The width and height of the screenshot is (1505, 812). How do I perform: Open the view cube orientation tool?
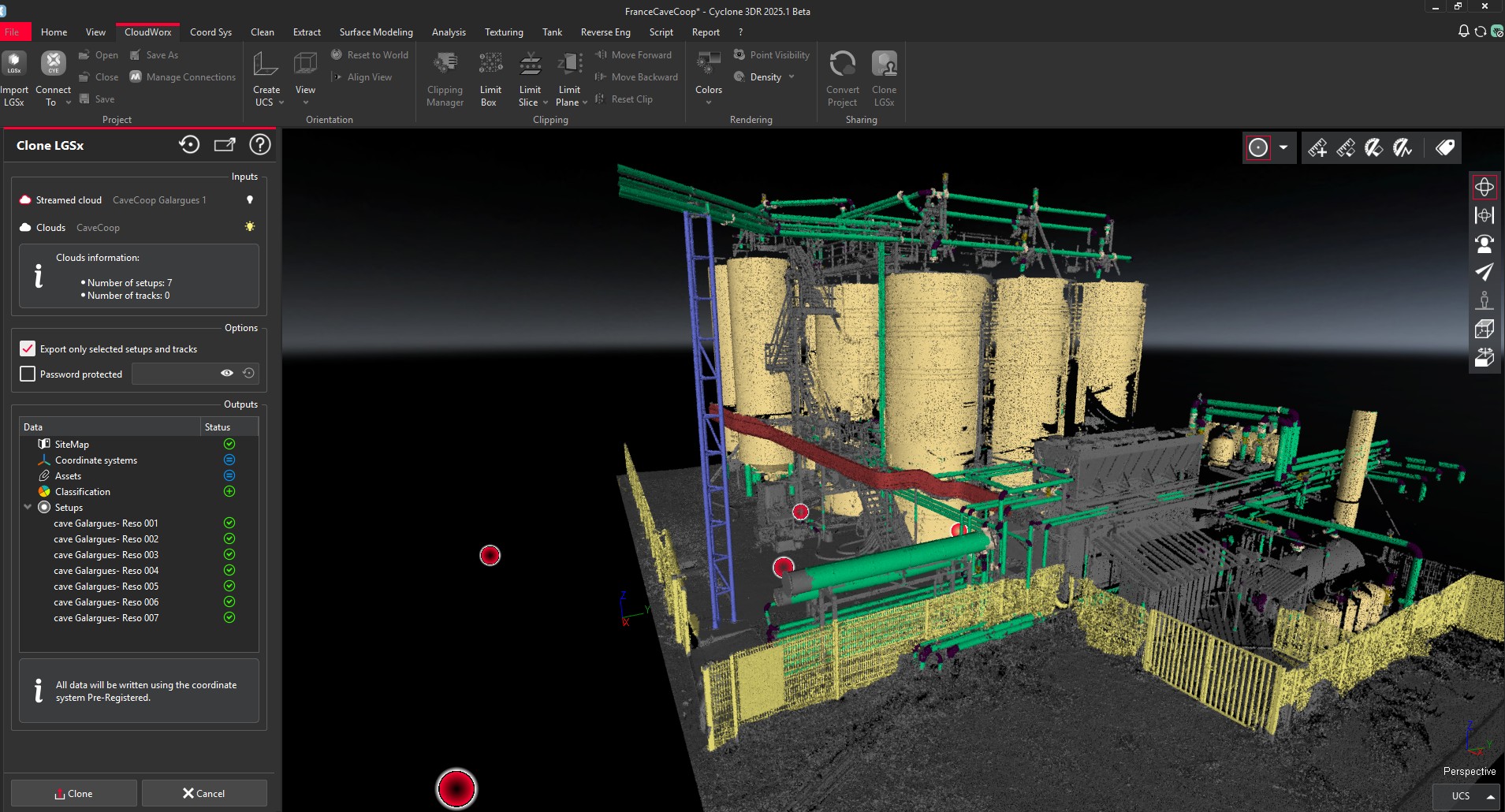[1486, 329]
